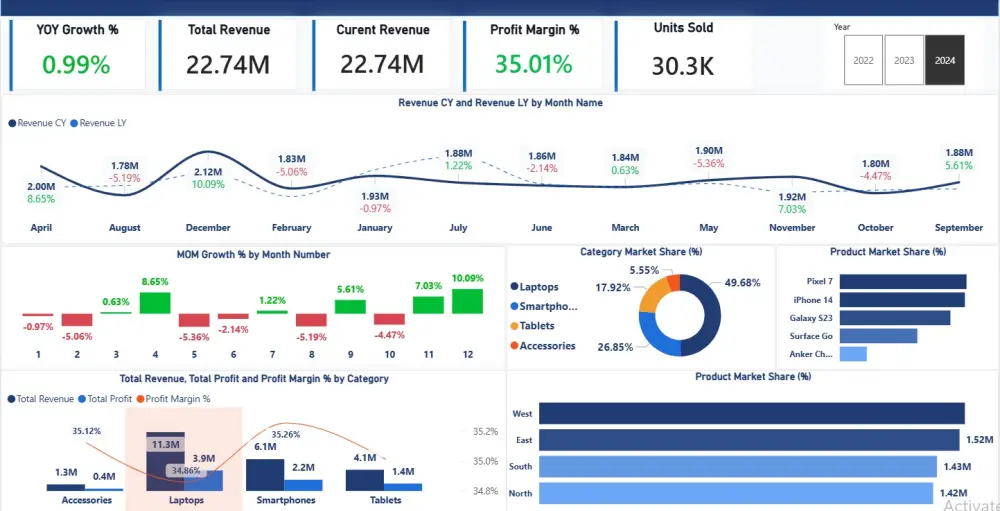This screenshot has height=511, width=1000.
Task: Click the Smartphones 2.2M profit column
Action: (x=304, y=485)
